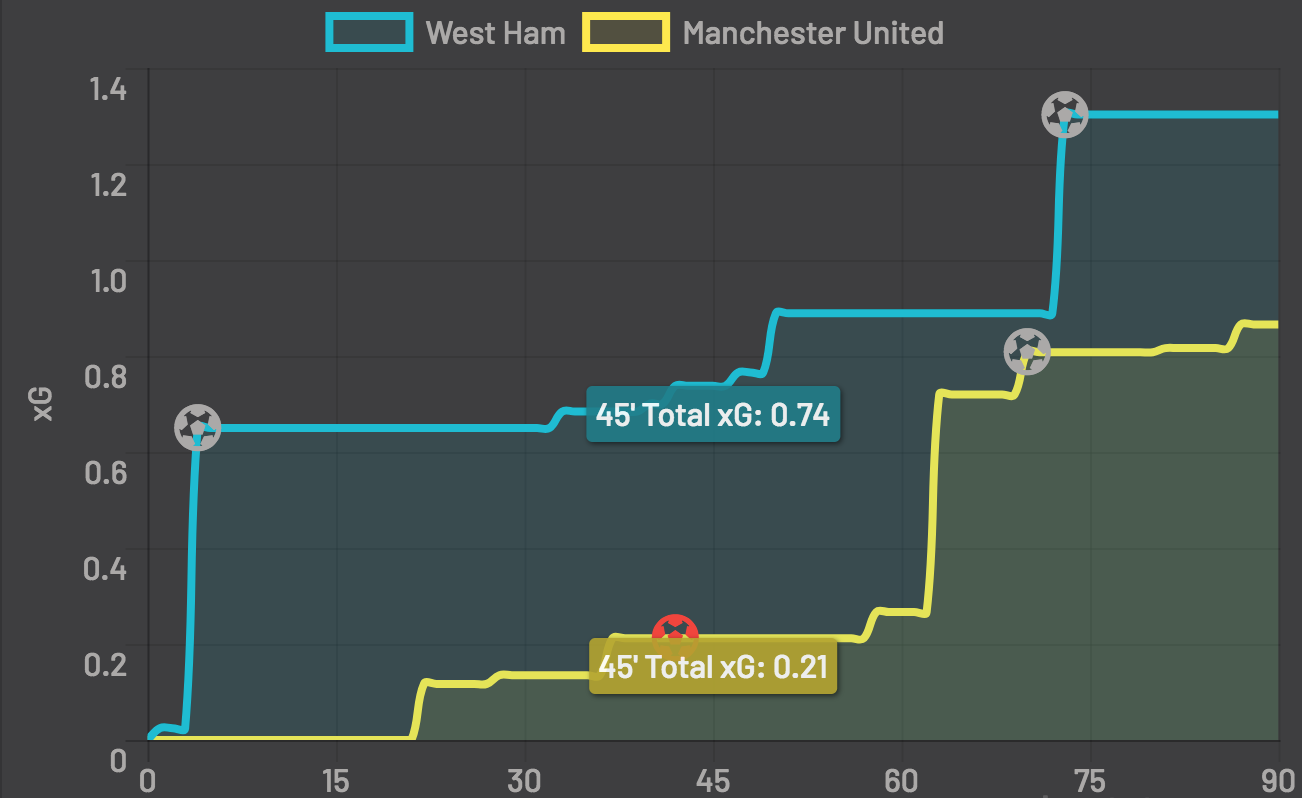Select the 30 minute x-axis label

click(525, 780)
